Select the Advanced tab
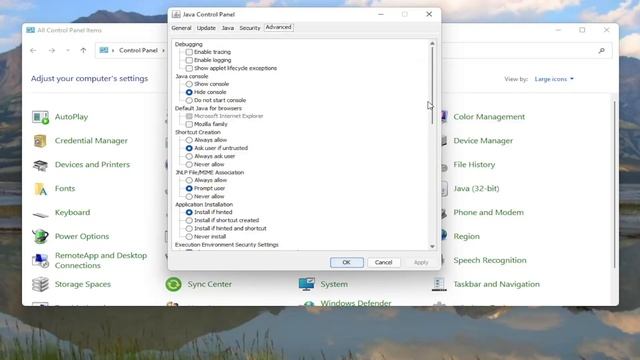The width and height of the screenshot is (640, 360). [278, 27]
